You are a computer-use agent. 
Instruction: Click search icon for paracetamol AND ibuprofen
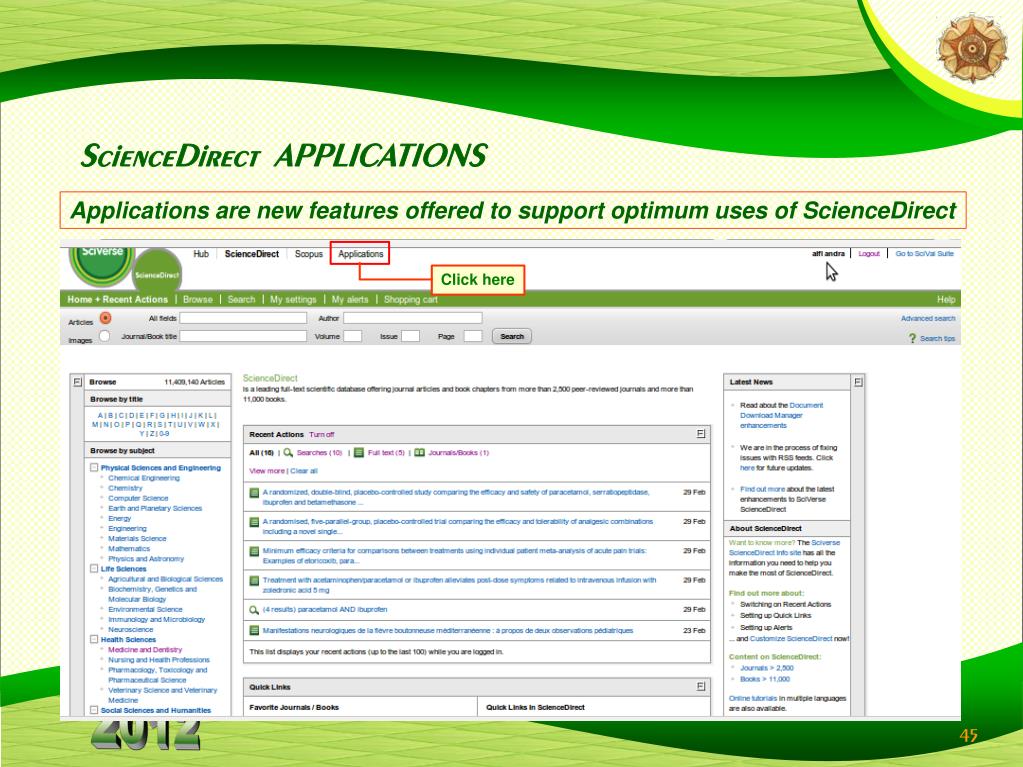click(x=254, y=610)
